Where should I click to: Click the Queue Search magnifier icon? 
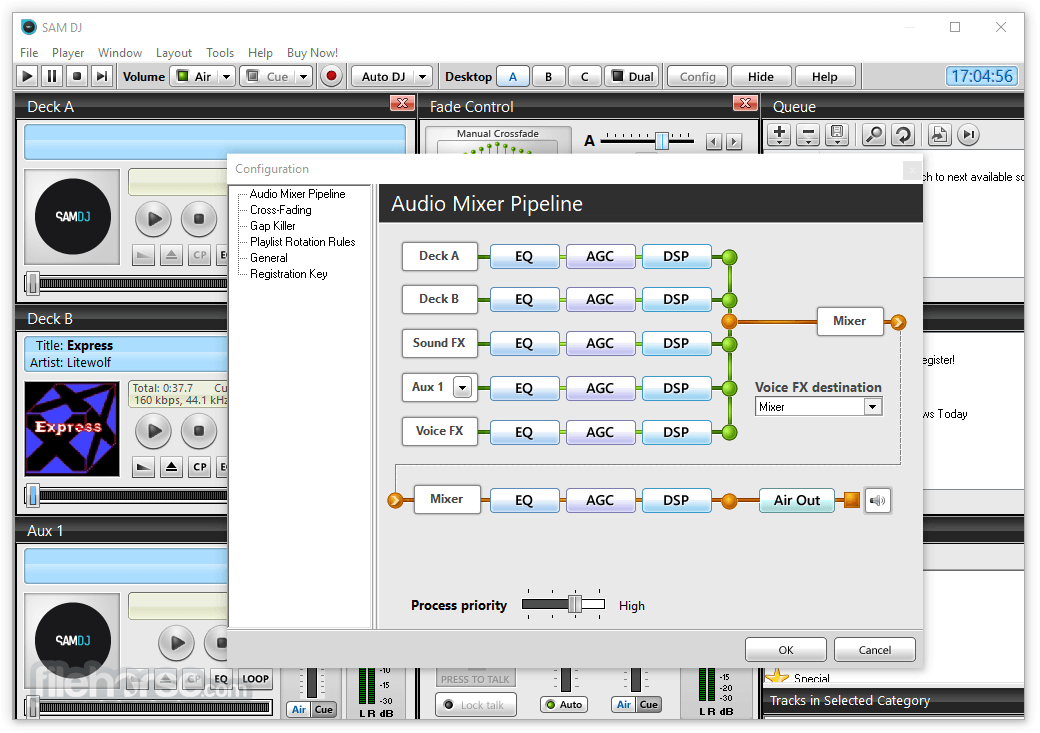pyautogui.click(x=874, y=135)
